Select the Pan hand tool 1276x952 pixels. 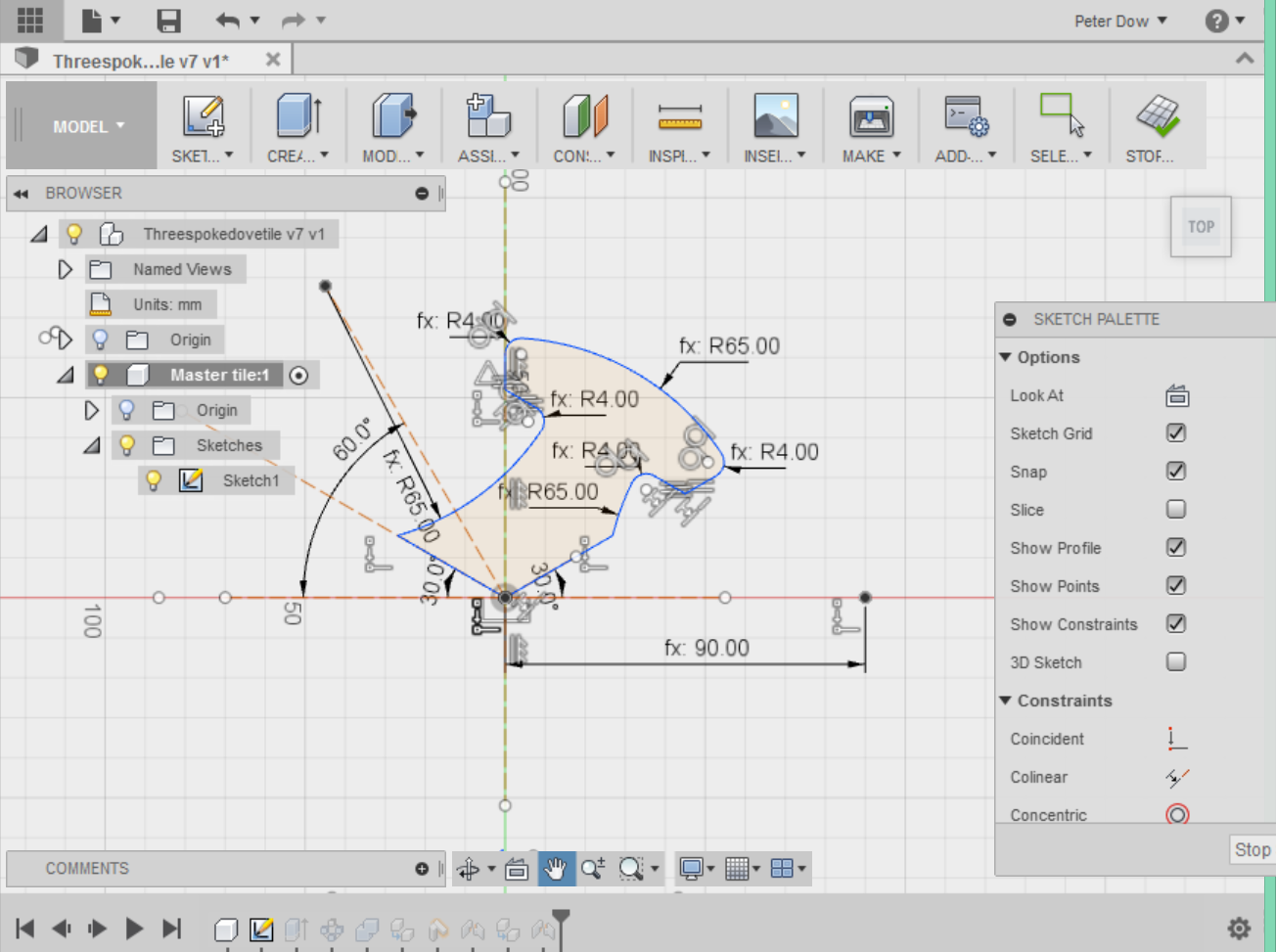pyautogui.click(x=555, y=868)
